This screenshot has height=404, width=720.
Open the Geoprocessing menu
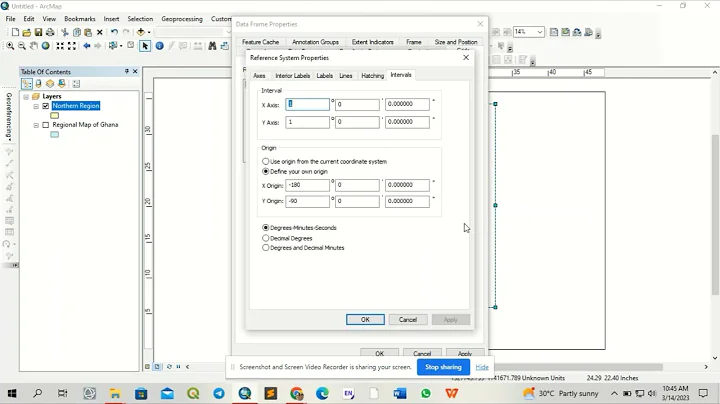pyautogui.click(x=182, y=19)
